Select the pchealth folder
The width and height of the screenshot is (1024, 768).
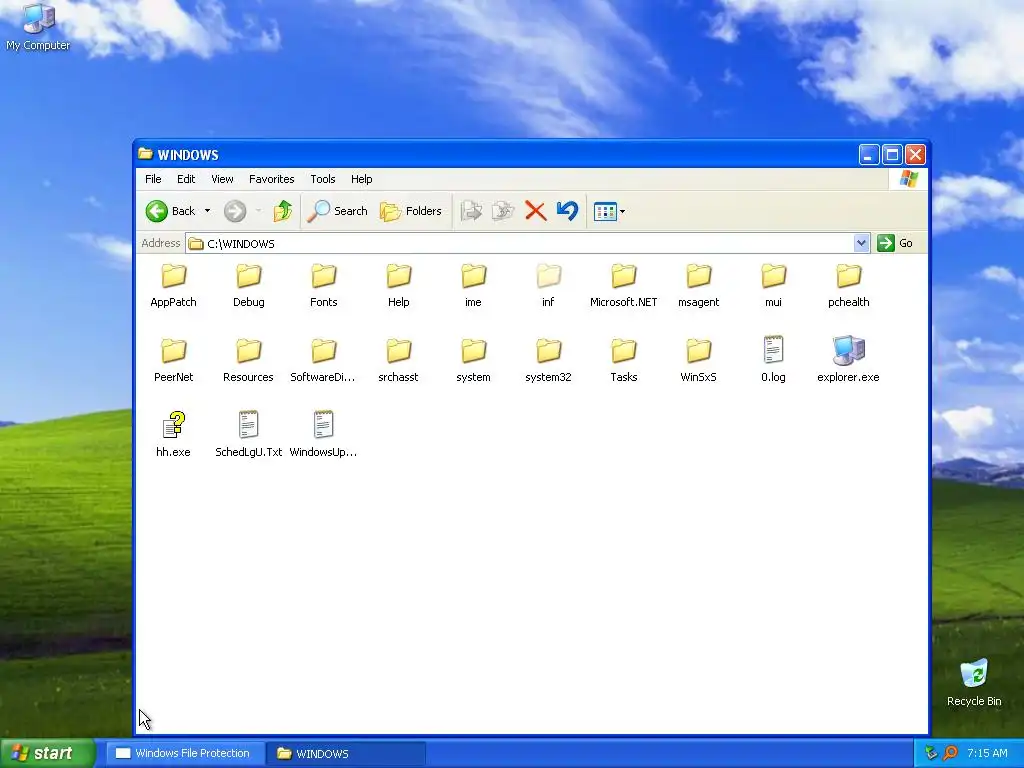coord(849,285)
